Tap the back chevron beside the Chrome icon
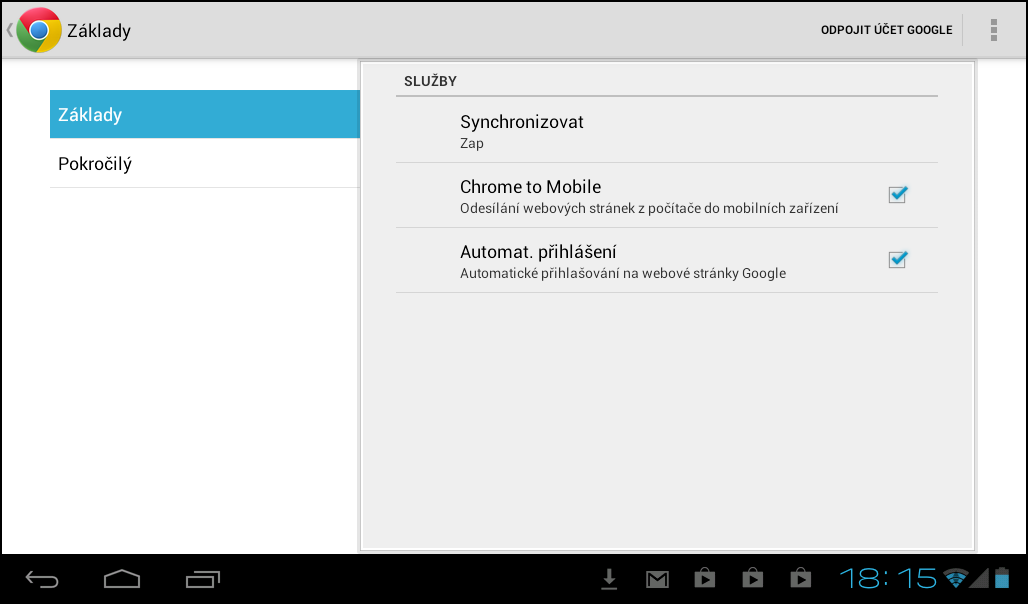The image size is (1028, 604). coord(8,29)
